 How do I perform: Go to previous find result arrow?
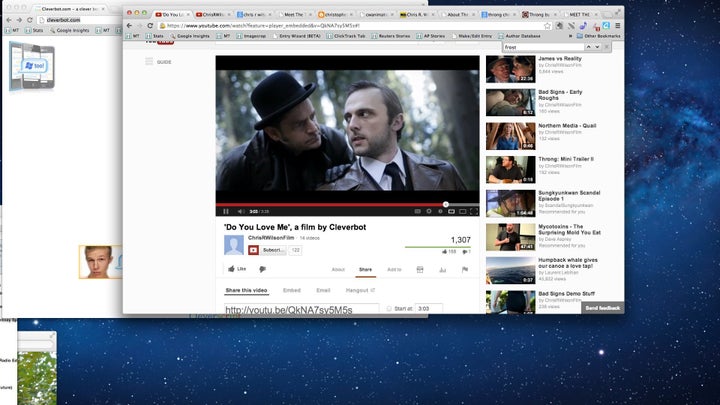588,47
